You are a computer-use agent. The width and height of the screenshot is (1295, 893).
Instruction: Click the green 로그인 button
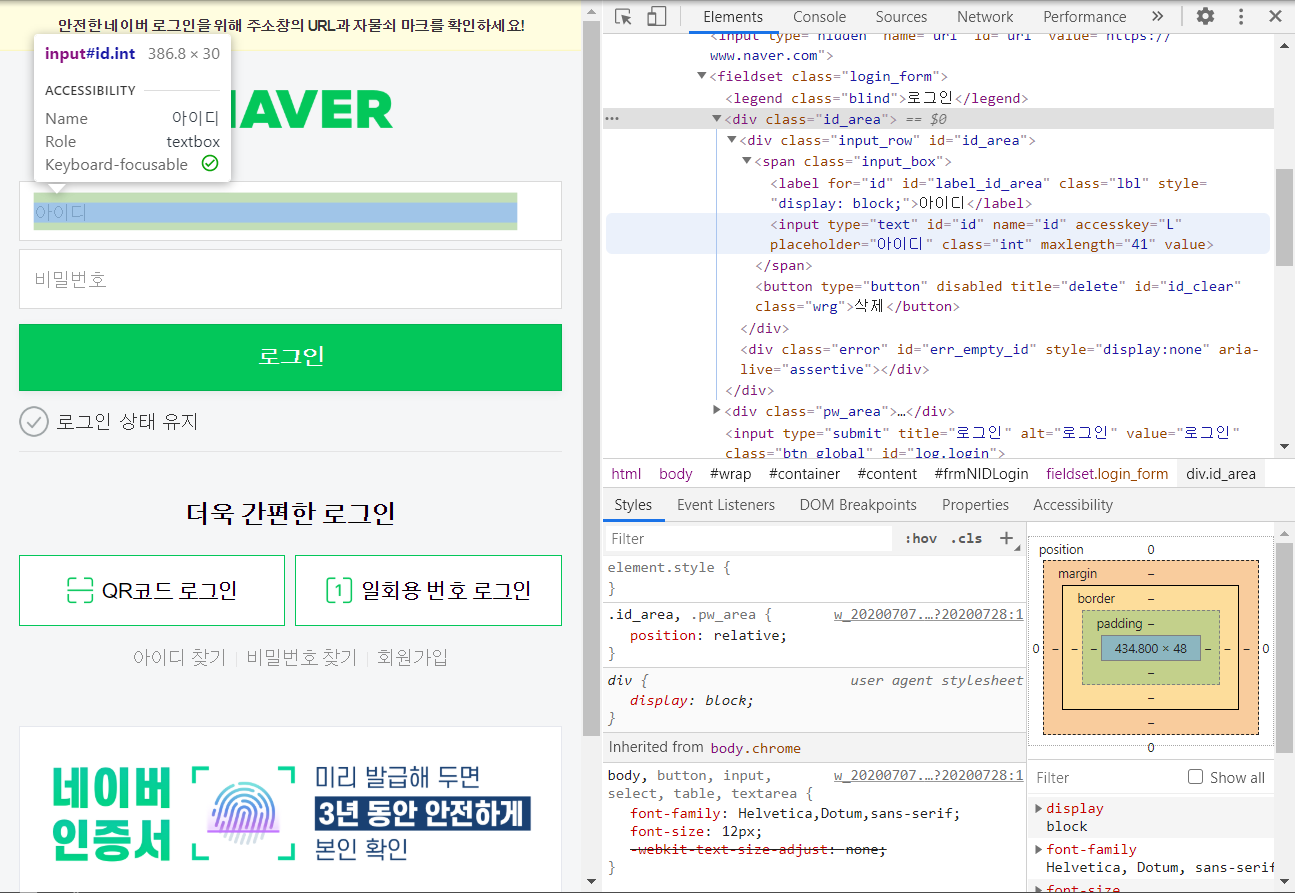pyautogui.click(x=290, y=357)
